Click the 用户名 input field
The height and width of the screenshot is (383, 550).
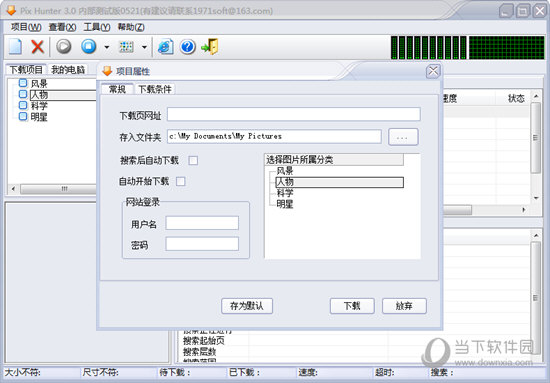coord(202,223)
